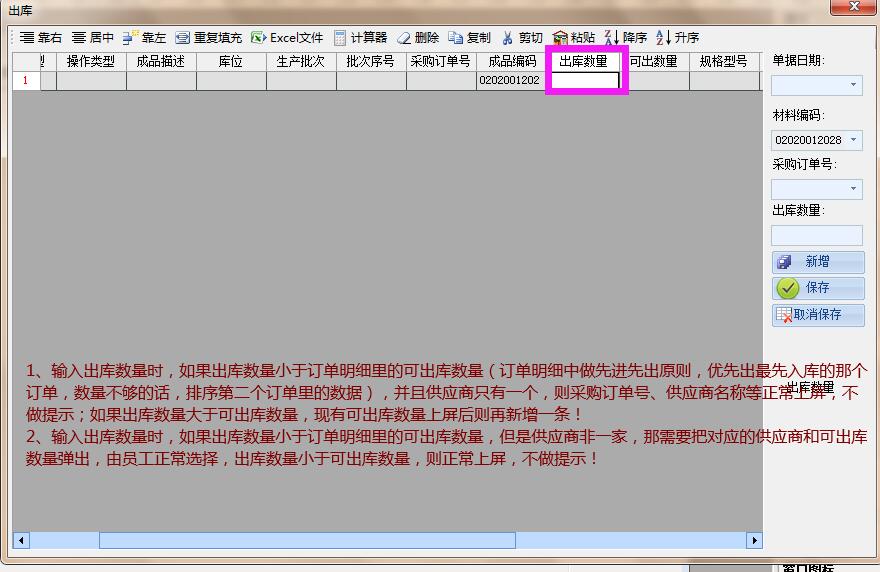Click the 靠左 align left icon

(x=130, y=38)
